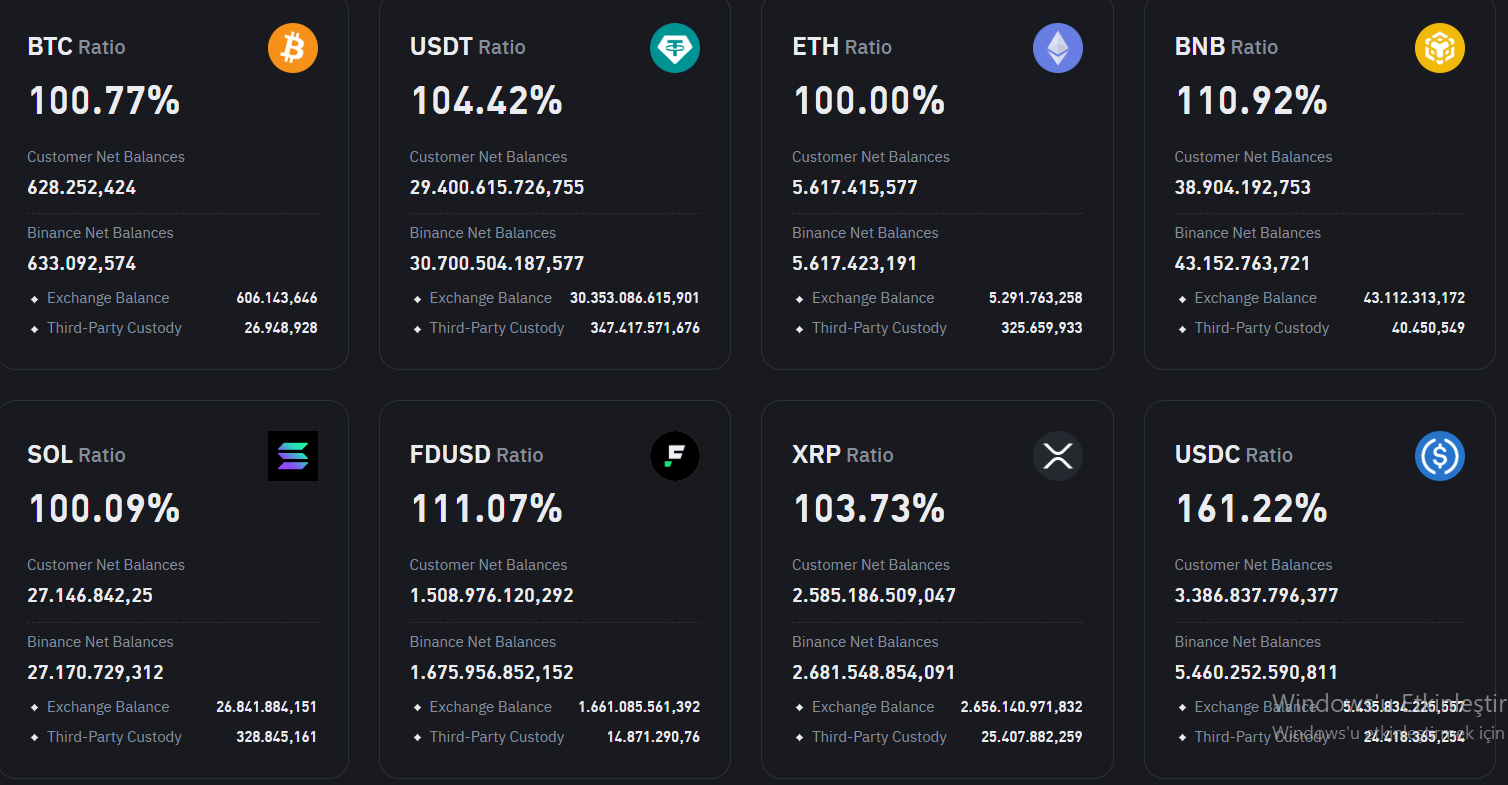Click the Ethereum diamond icon
This screenshot has width=1508, height=785.
point(1057,48)
